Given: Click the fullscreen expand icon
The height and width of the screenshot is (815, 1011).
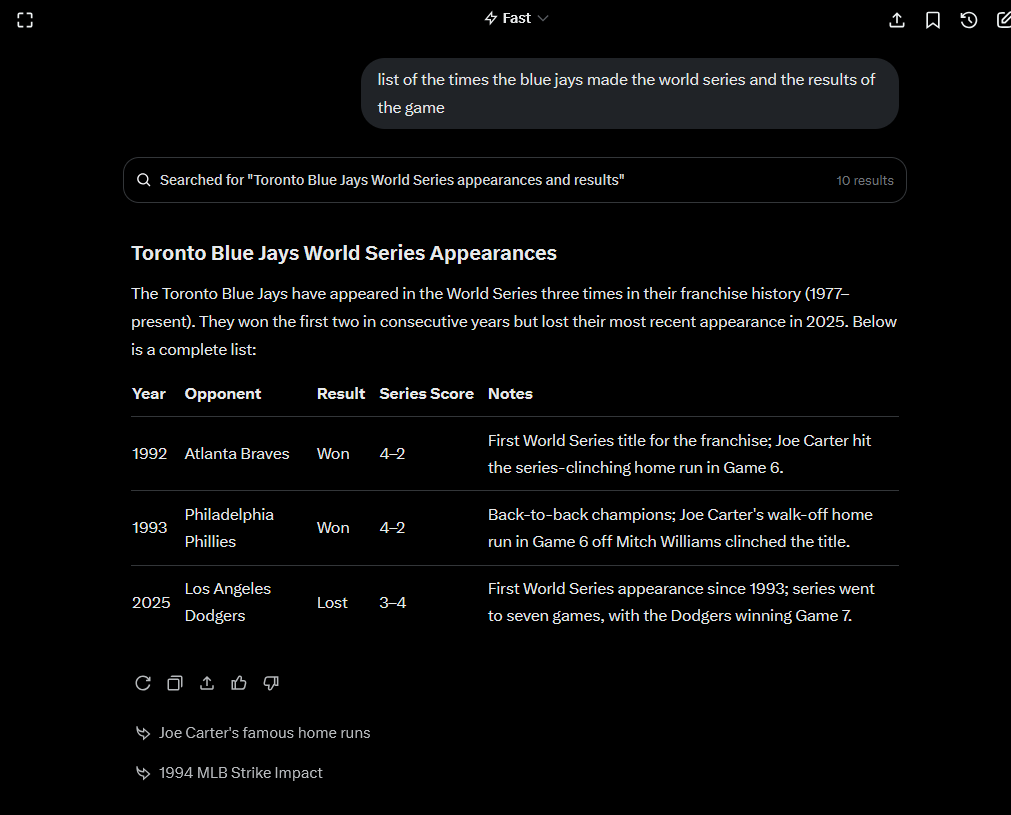Looking at the screenshot, I should pyautogui.click(x=25, y=20).
